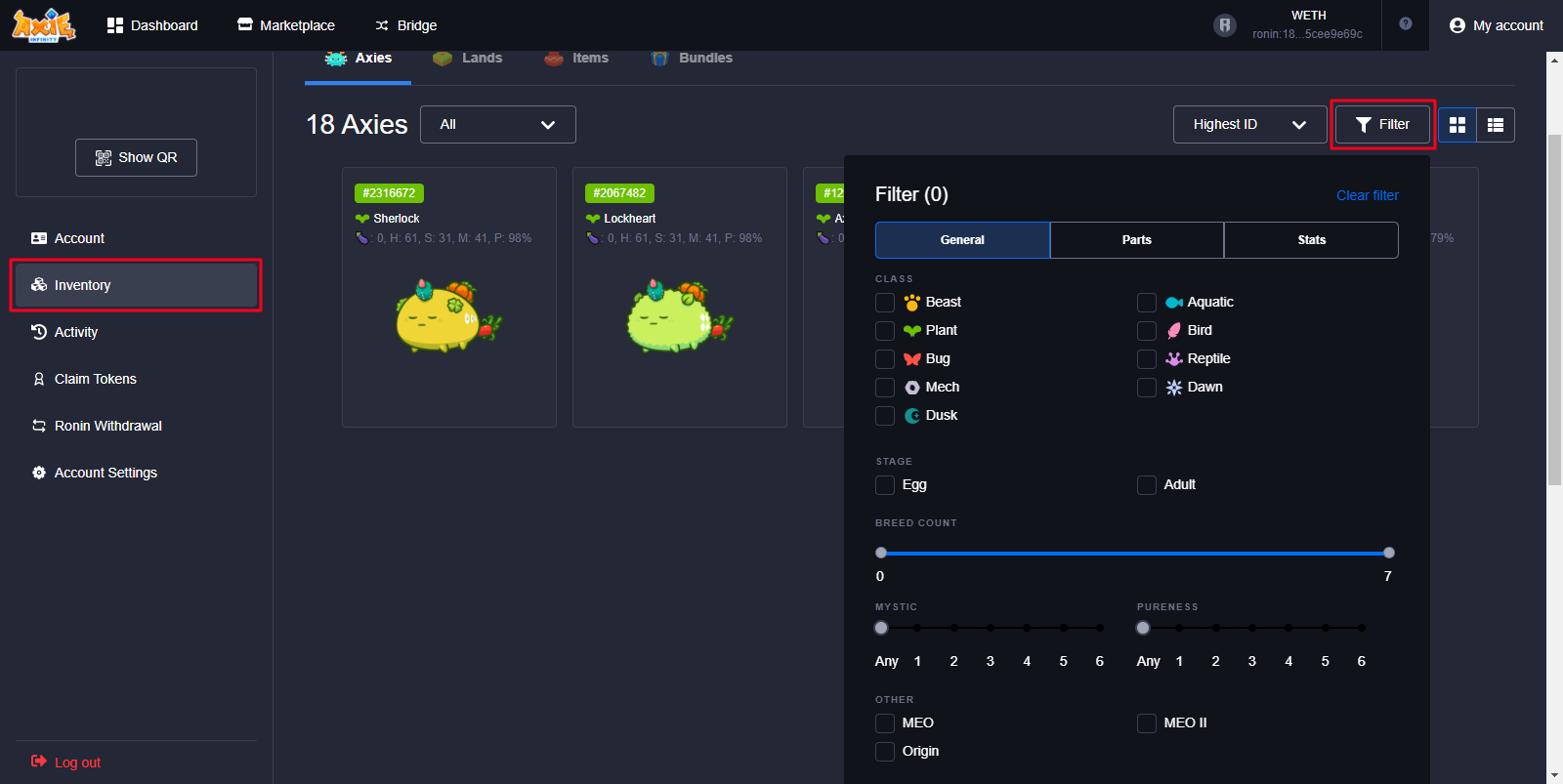Switch to the Items tab

576,59
